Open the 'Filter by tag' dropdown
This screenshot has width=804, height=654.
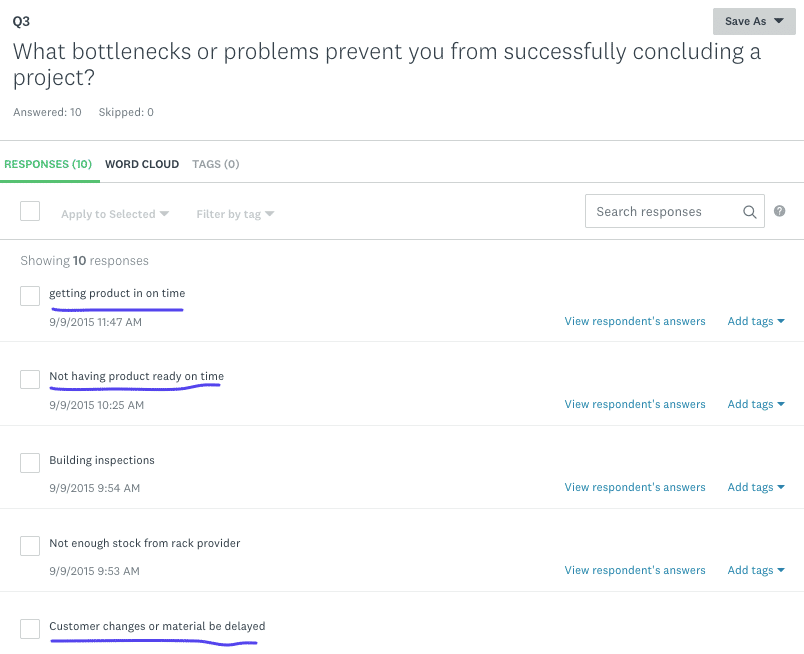click(x=235, y=211)
